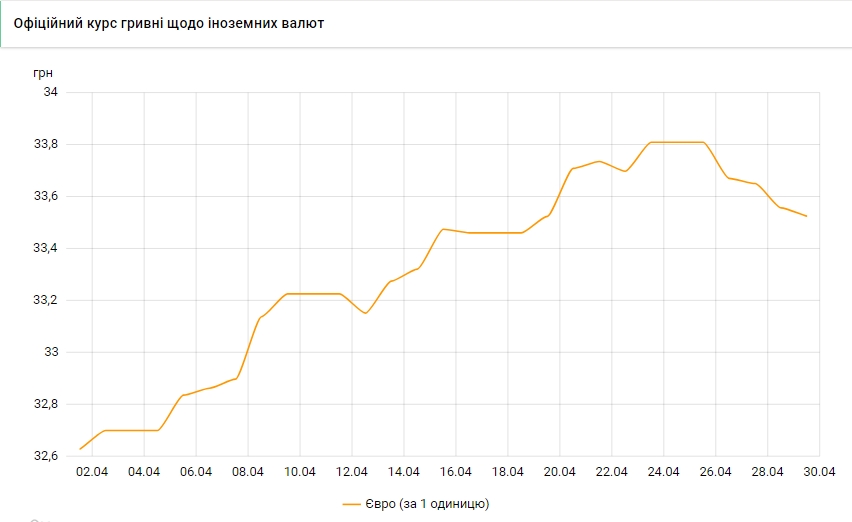This screenshot has height=522, width=852.
Task: Click the 30.04 x-axis date label
Action: [x=820, y=472]
